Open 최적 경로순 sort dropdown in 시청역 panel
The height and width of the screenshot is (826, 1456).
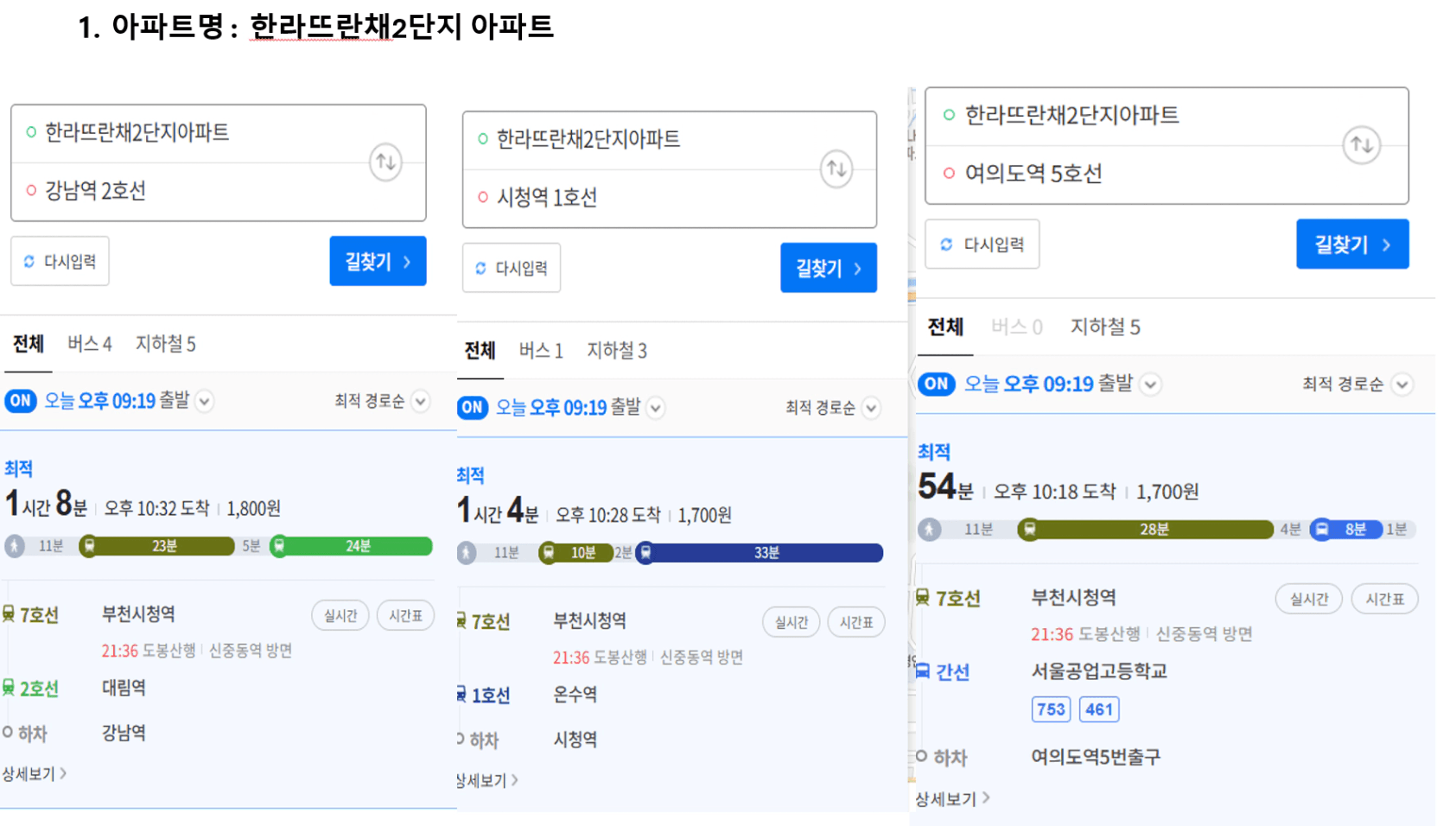pos(872,408)
